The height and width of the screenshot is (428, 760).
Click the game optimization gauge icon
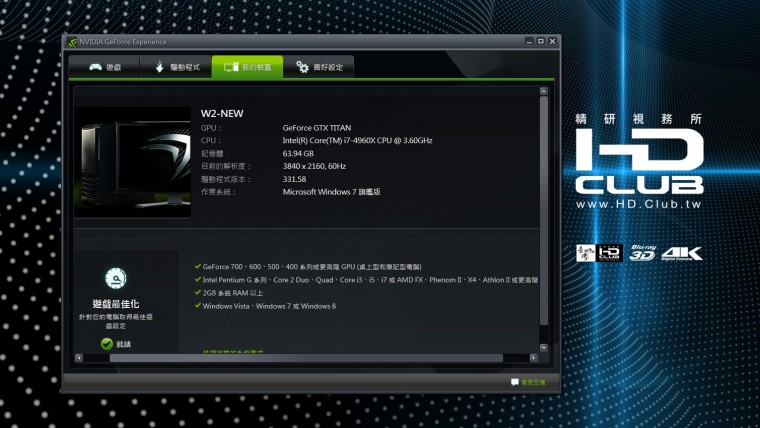click(116, 278)
